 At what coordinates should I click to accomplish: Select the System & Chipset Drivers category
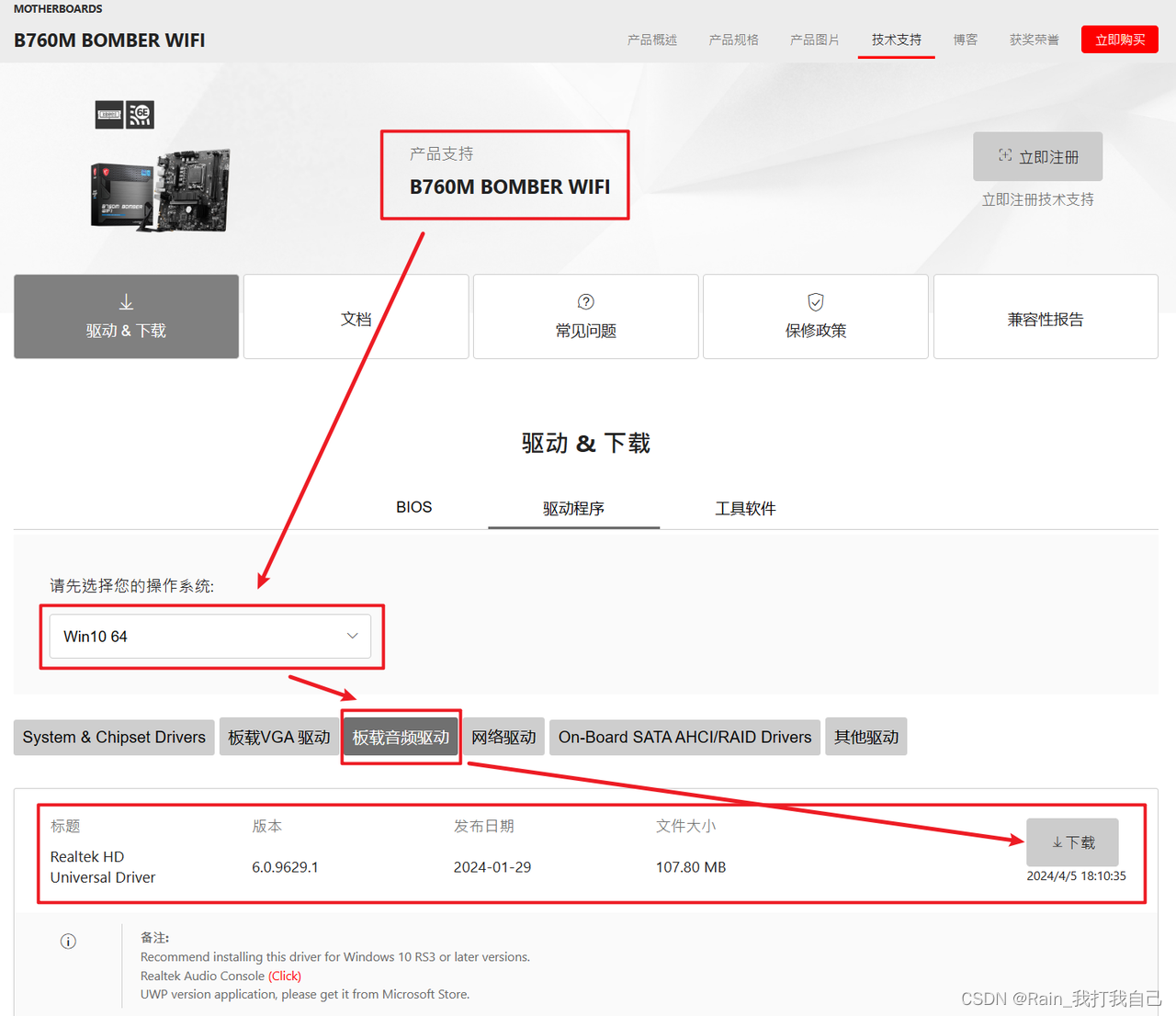pos(114,737)
